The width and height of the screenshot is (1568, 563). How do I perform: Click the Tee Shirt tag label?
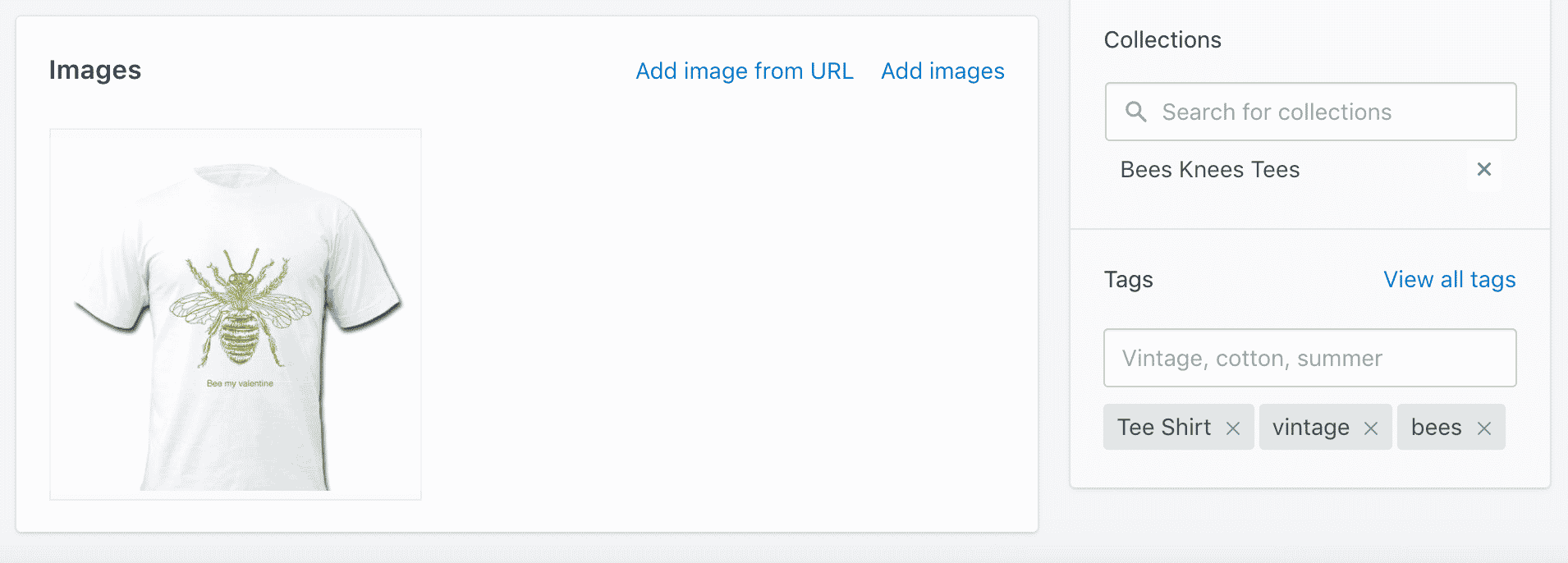coord(1163,428)
